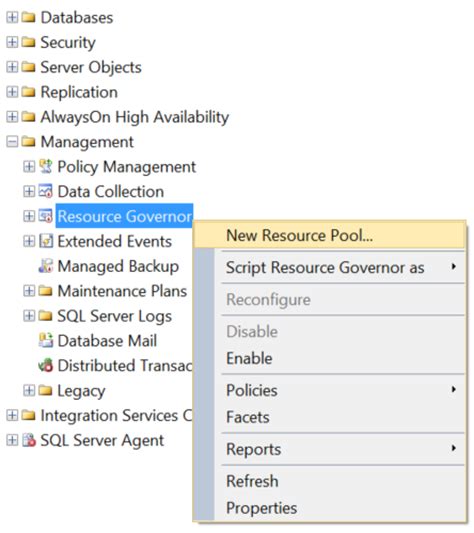Image resolution: width=474 pixels, height=533 pixels.
Task: Click the Data Collection node icon
Action: point(46,191)
